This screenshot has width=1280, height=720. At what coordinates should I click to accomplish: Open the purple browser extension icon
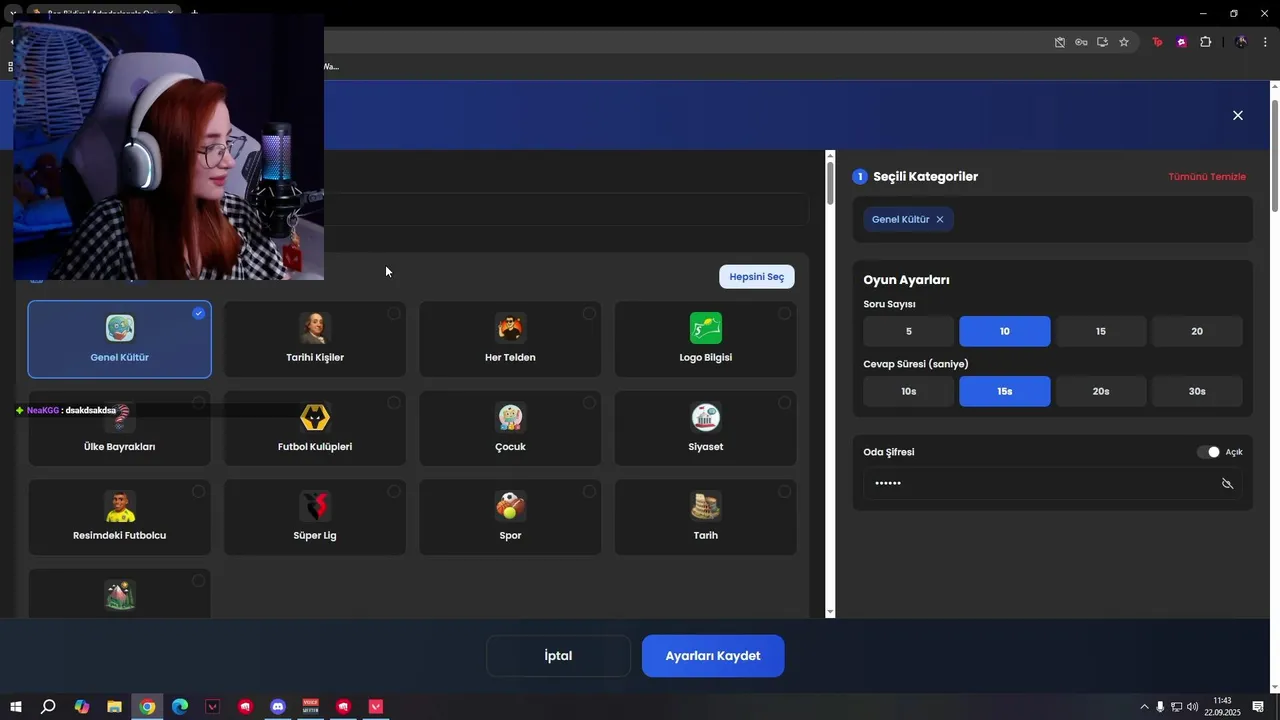click(x=1182, y=42)
